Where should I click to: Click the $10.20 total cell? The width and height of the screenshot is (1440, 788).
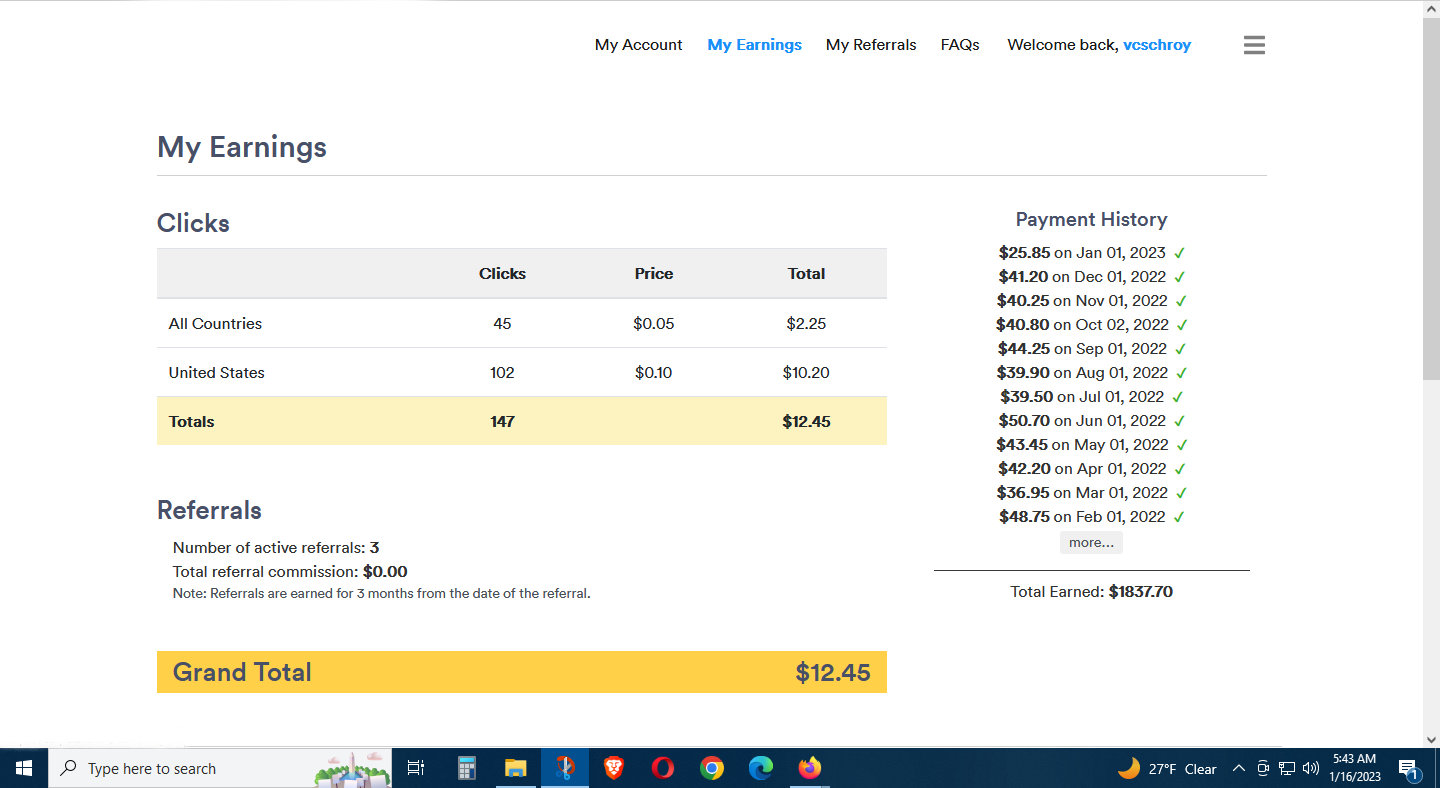806,373
